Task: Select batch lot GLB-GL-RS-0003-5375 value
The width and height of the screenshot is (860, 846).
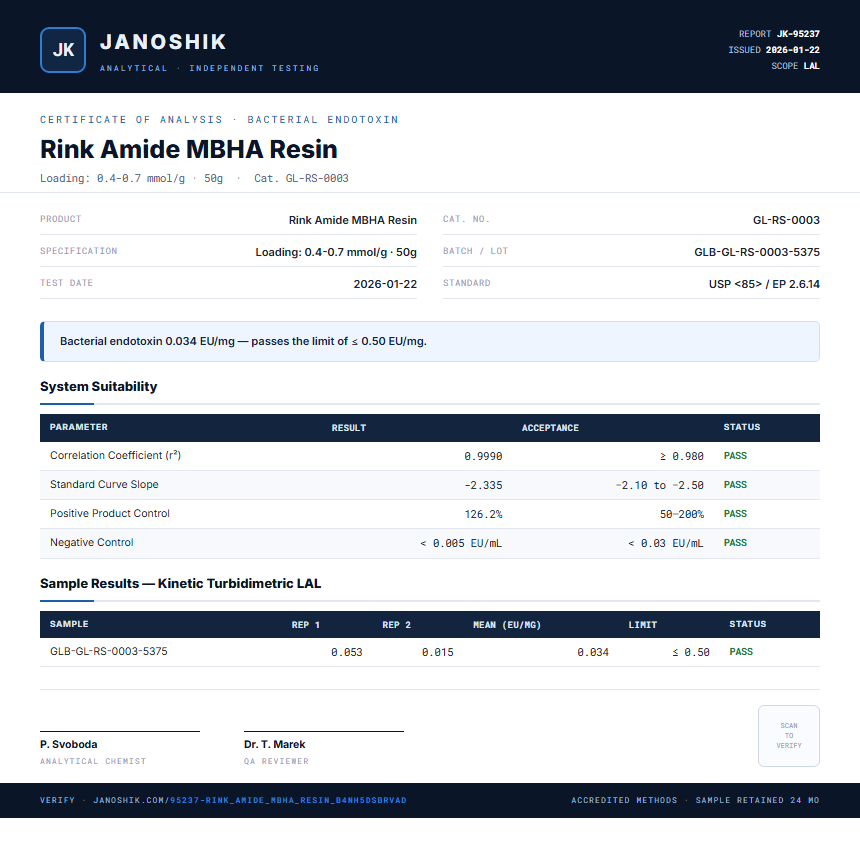Action: pyautogui.click(x=757, y=252)
